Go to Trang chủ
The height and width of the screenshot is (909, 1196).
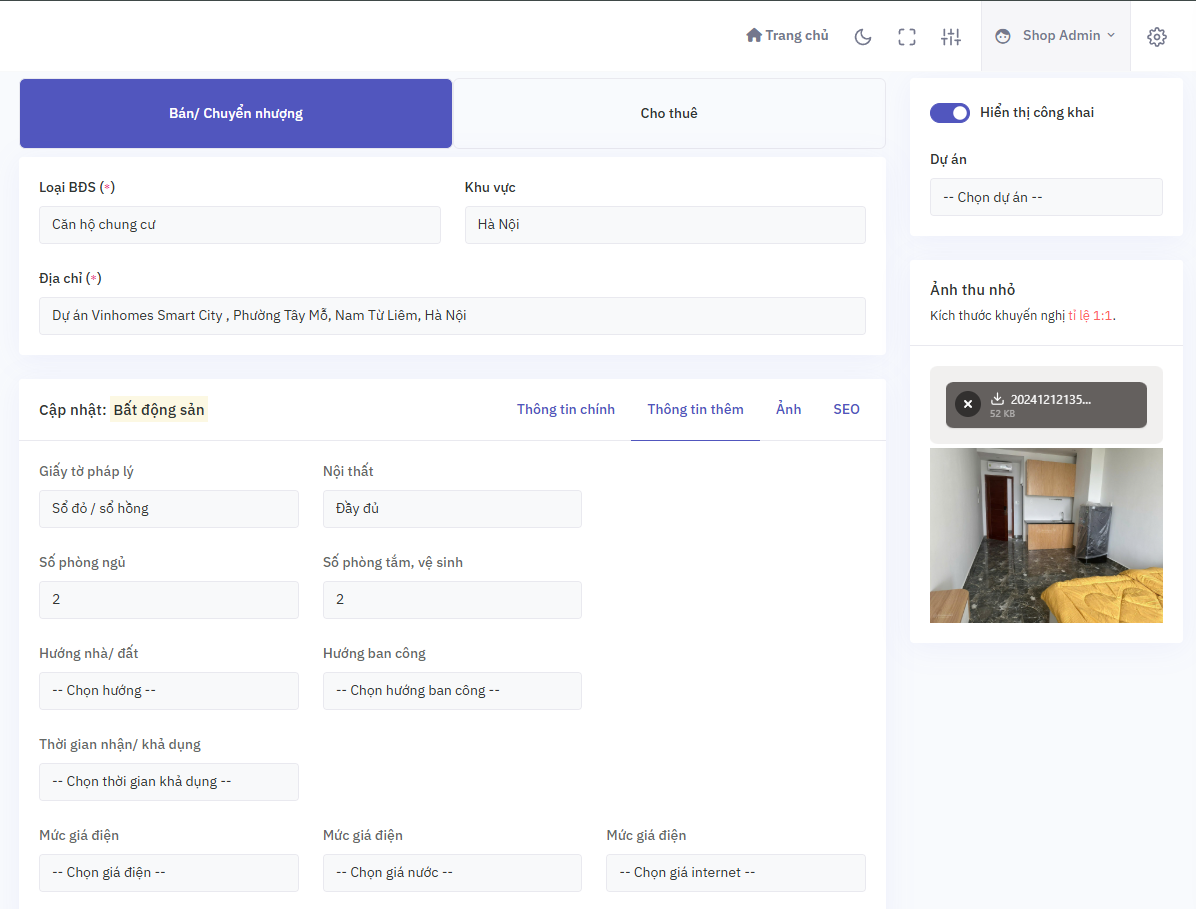pos(787,34)
